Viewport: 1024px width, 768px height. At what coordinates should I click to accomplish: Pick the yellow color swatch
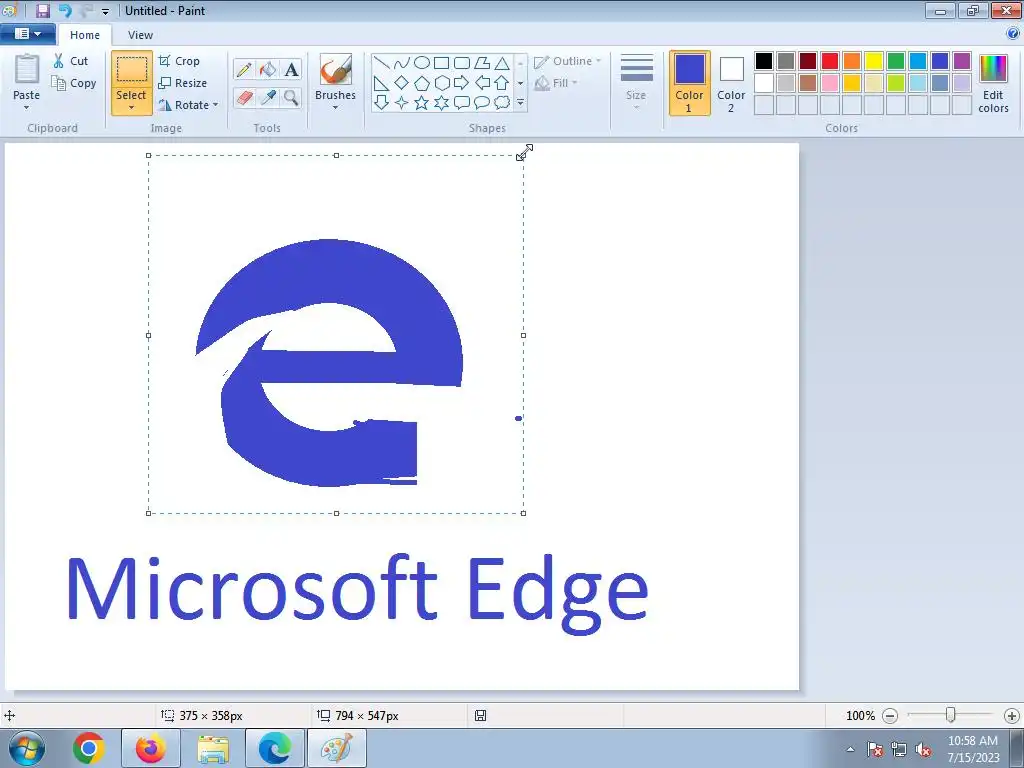873,61
